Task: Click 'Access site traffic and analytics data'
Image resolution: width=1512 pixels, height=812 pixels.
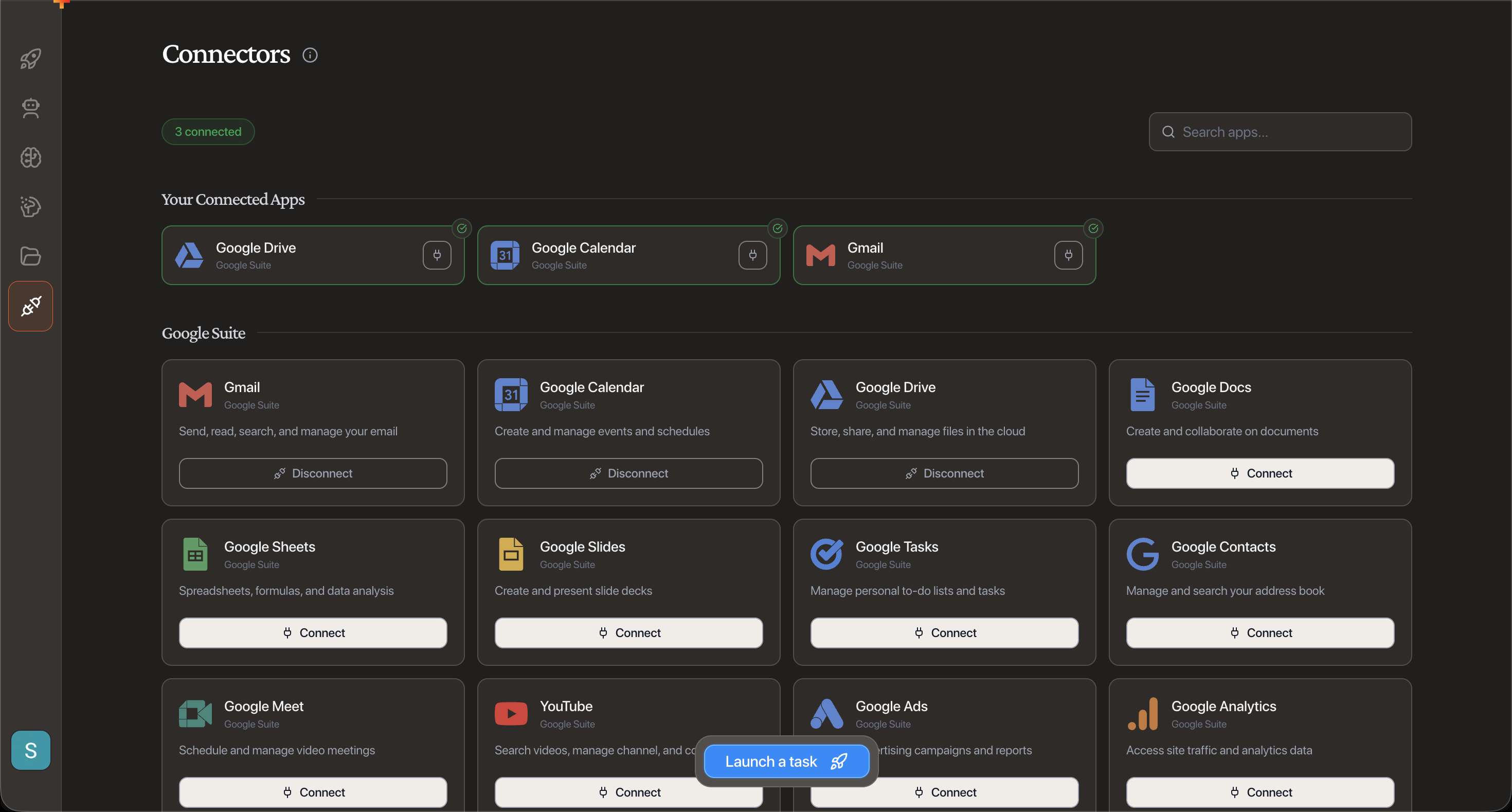Action: (1219, 750)
